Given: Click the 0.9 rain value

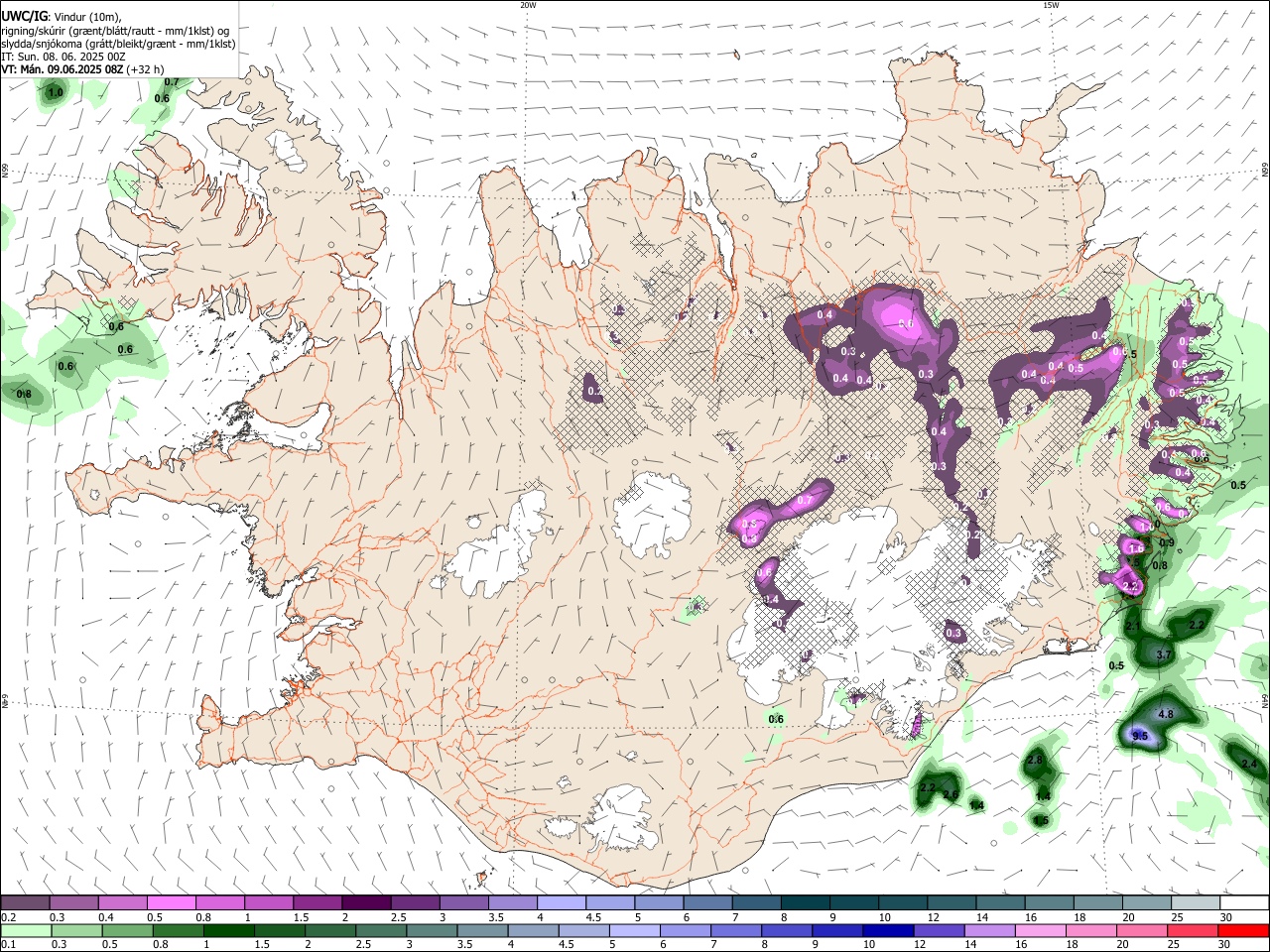Looking at the screenshot, I should pyautogui.click(x=1167, y=542).
